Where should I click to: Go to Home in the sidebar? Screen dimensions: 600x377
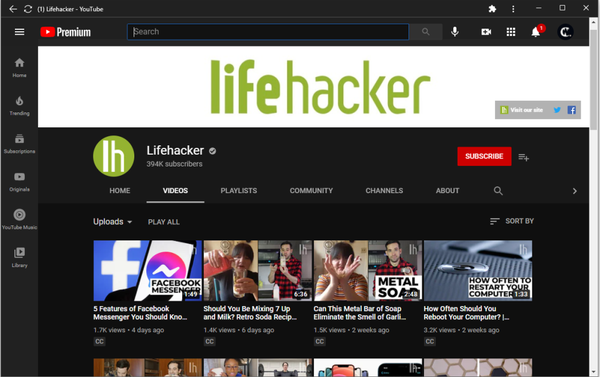coord(20,67)
